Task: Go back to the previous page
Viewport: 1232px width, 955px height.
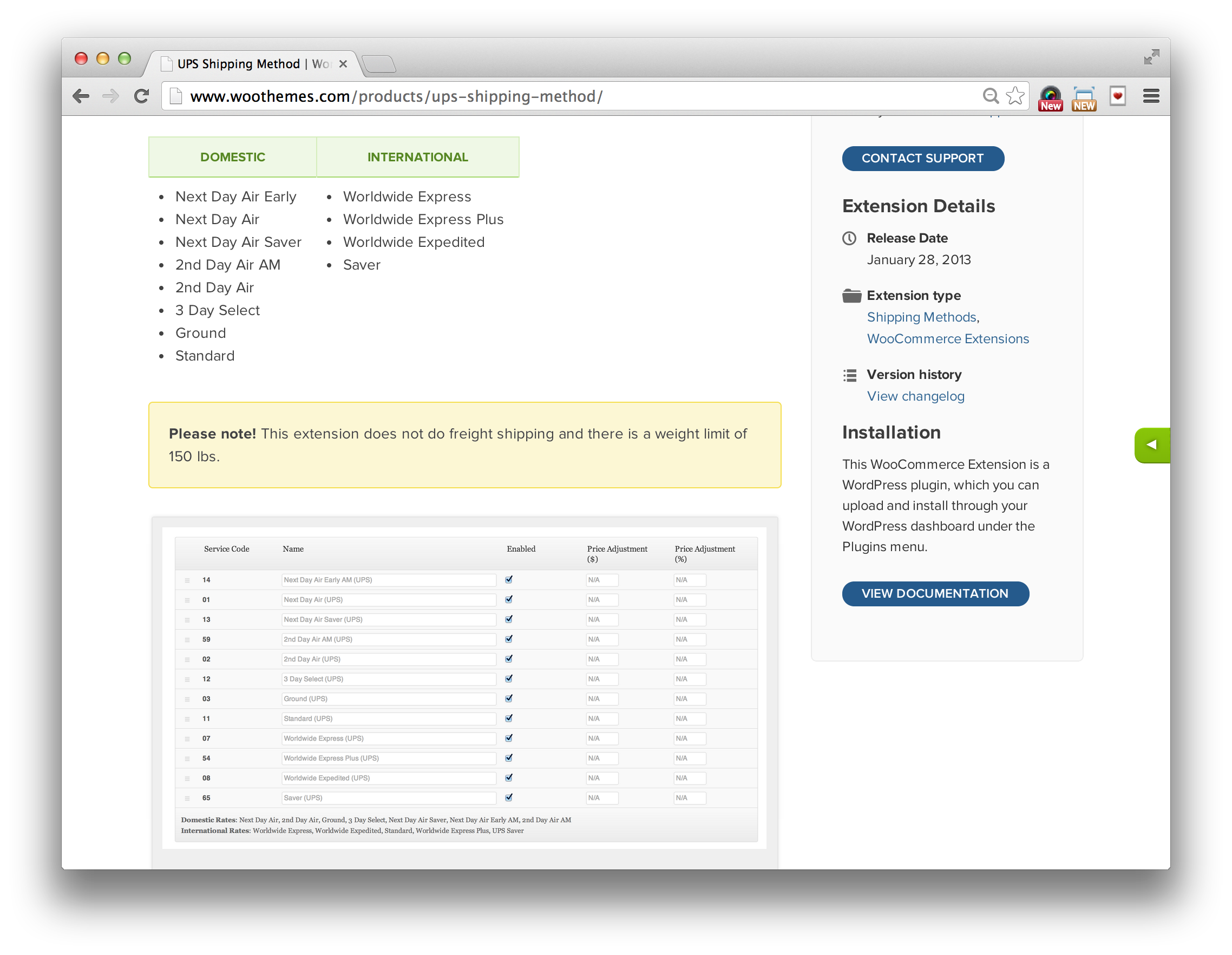Action: click(x=81, y=96)
